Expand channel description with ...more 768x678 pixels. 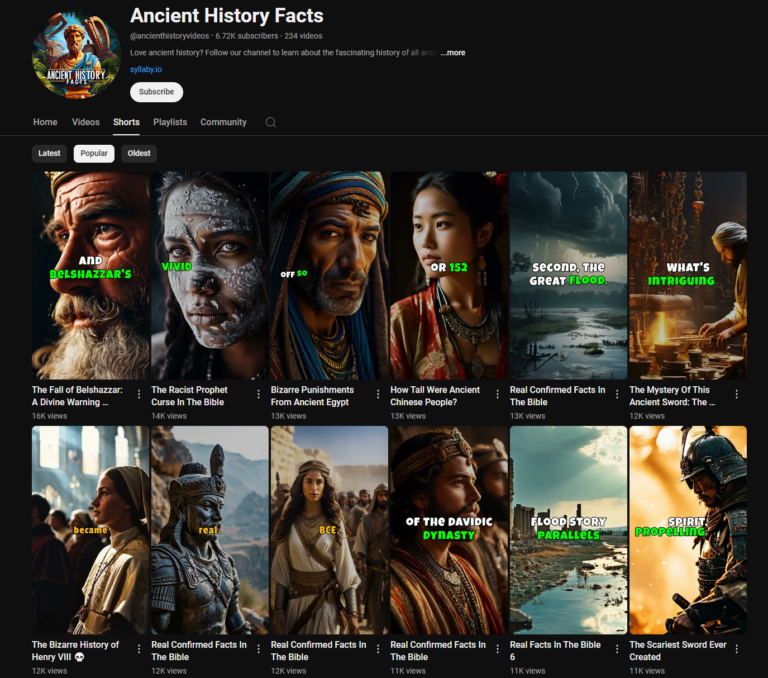point(453,53)
